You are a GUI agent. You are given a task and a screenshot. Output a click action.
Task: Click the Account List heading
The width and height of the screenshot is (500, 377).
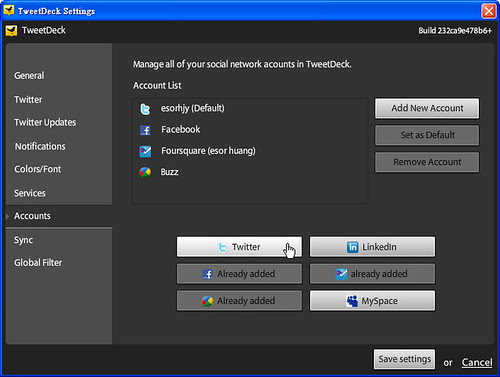[x=157, y=86]
